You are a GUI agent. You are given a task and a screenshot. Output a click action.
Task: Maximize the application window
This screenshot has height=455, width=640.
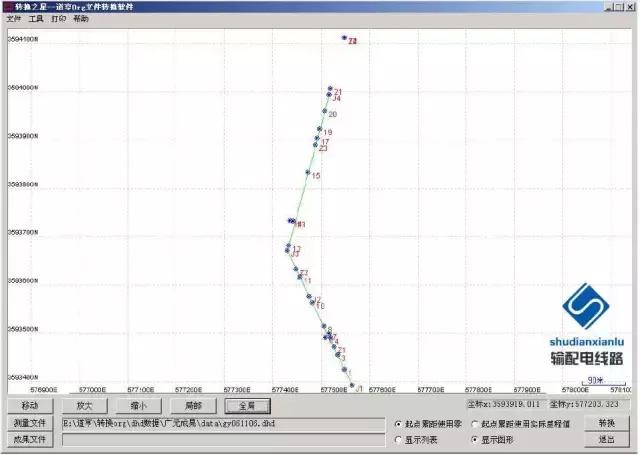tap(619, 7)
